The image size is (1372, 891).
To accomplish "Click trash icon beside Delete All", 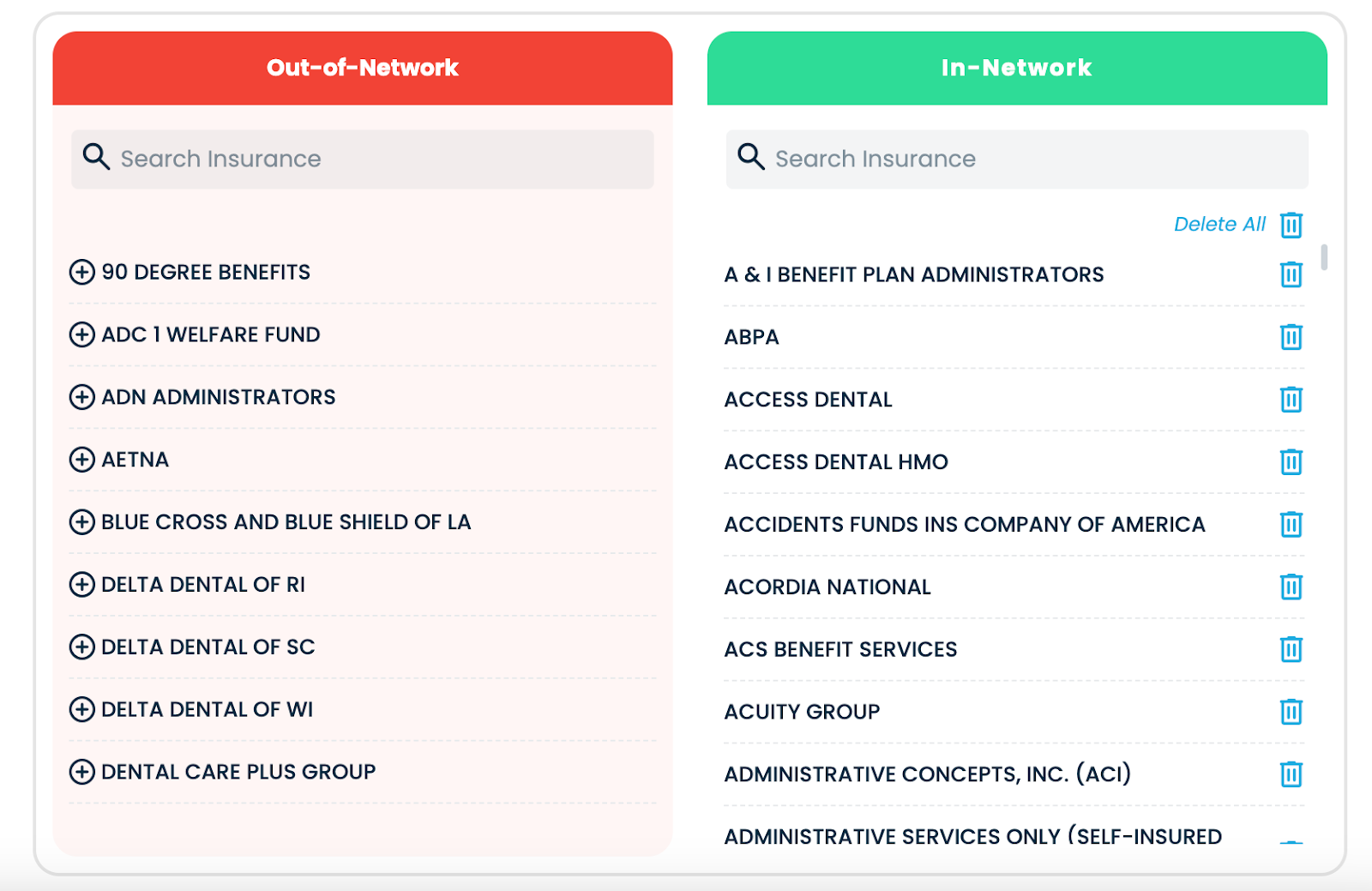I will click(1291, 225).
